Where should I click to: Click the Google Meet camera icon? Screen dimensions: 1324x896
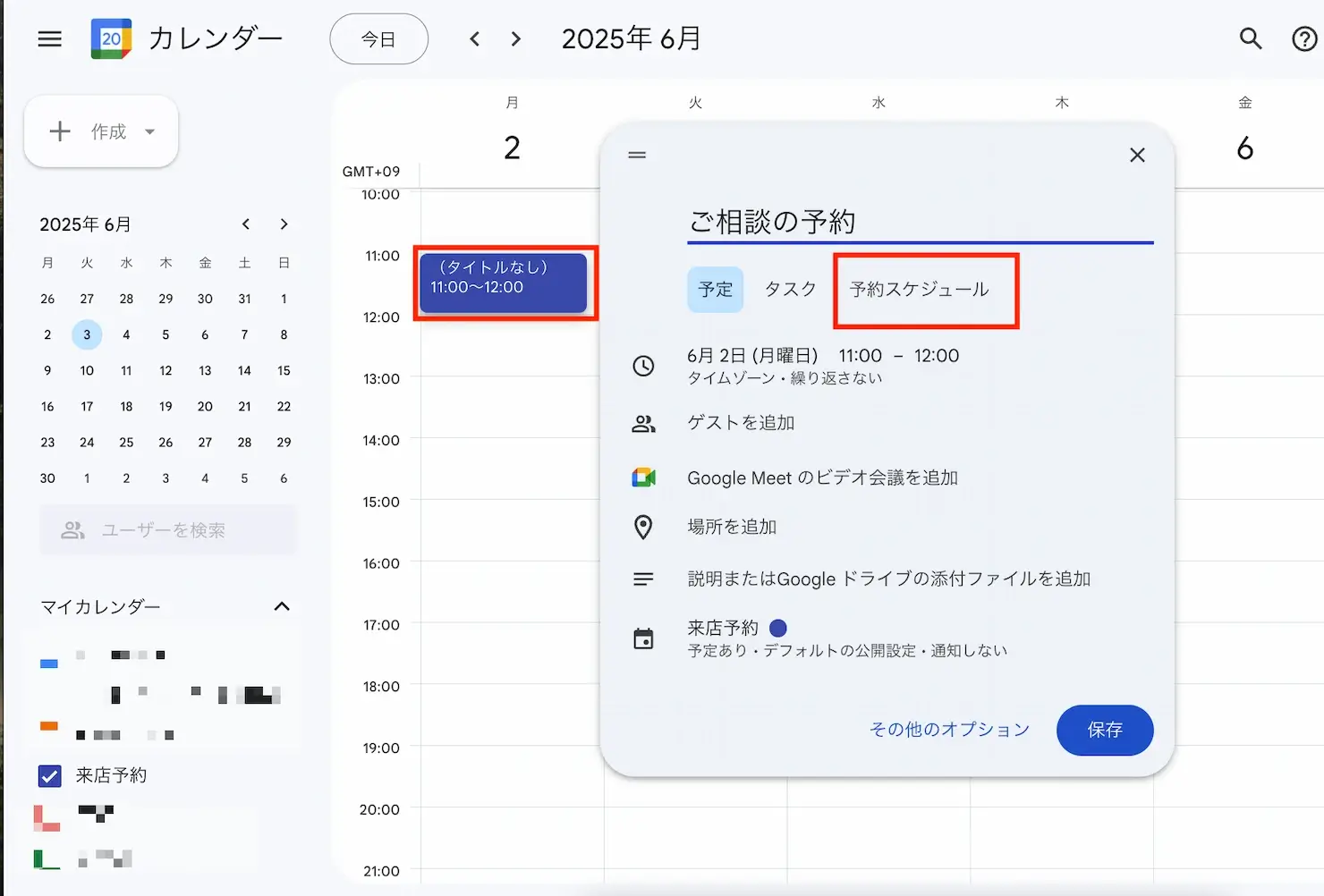(x=643, y=478)
